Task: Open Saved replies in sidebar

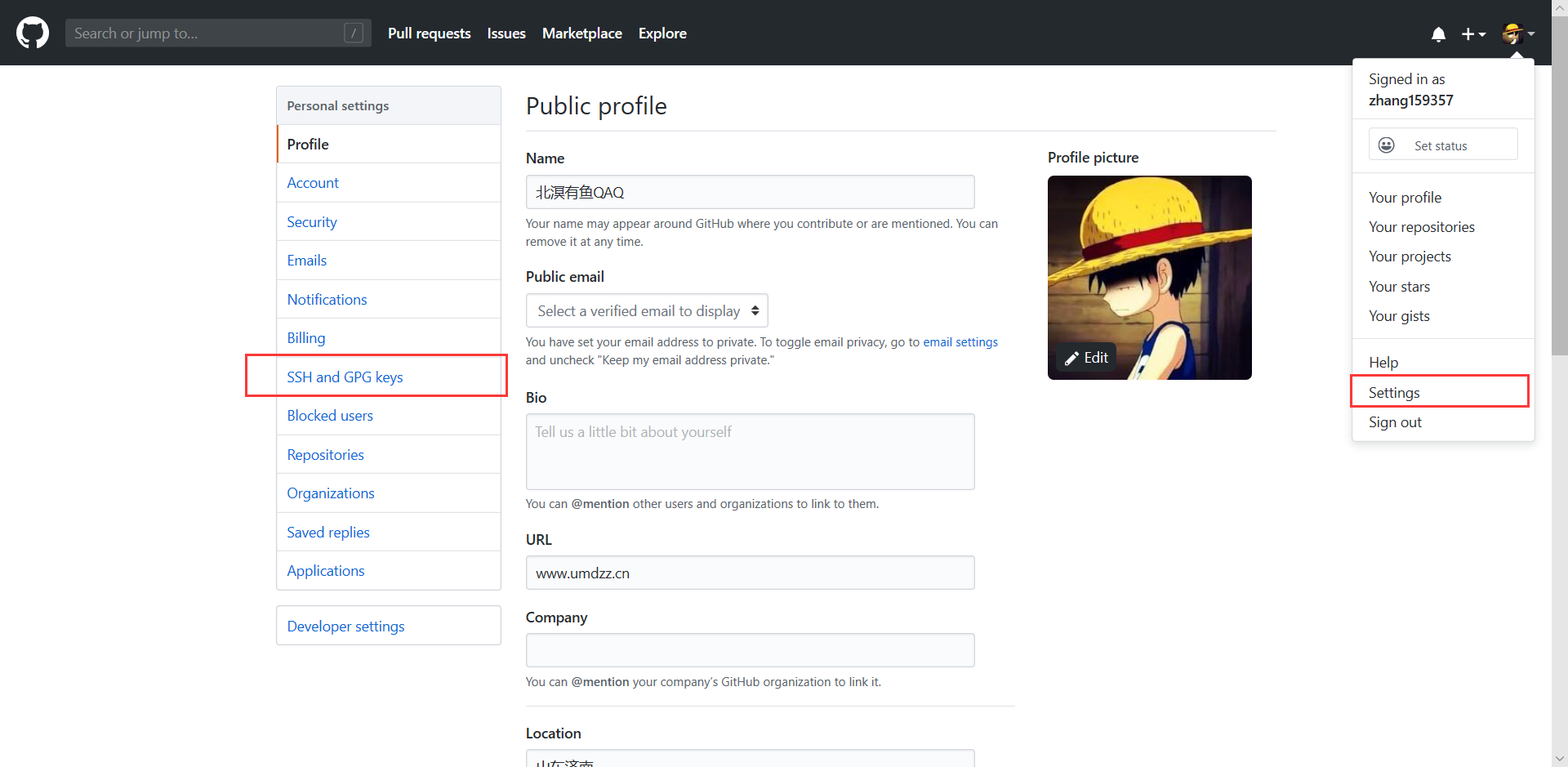Action: pyautogui.click(x=389, y=533)
